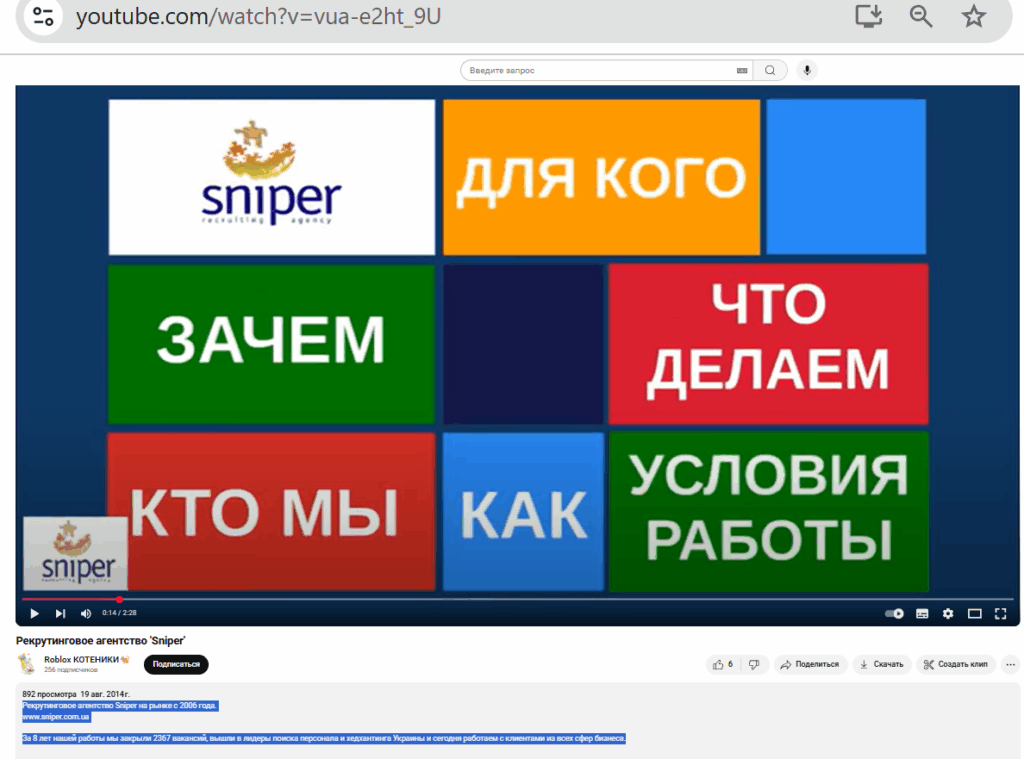Skip to the next video

tap(60, 613)
